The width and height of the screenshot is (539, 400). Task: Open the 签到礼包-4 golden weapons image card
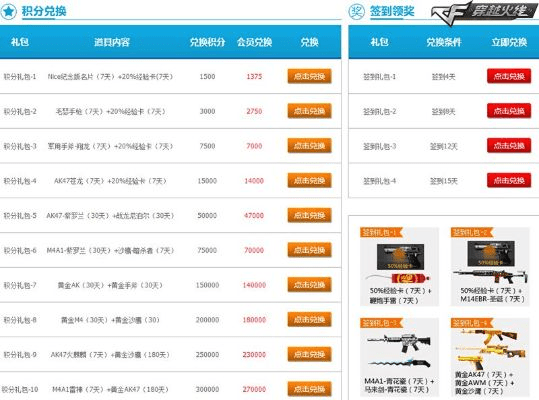tap(490, 357)
